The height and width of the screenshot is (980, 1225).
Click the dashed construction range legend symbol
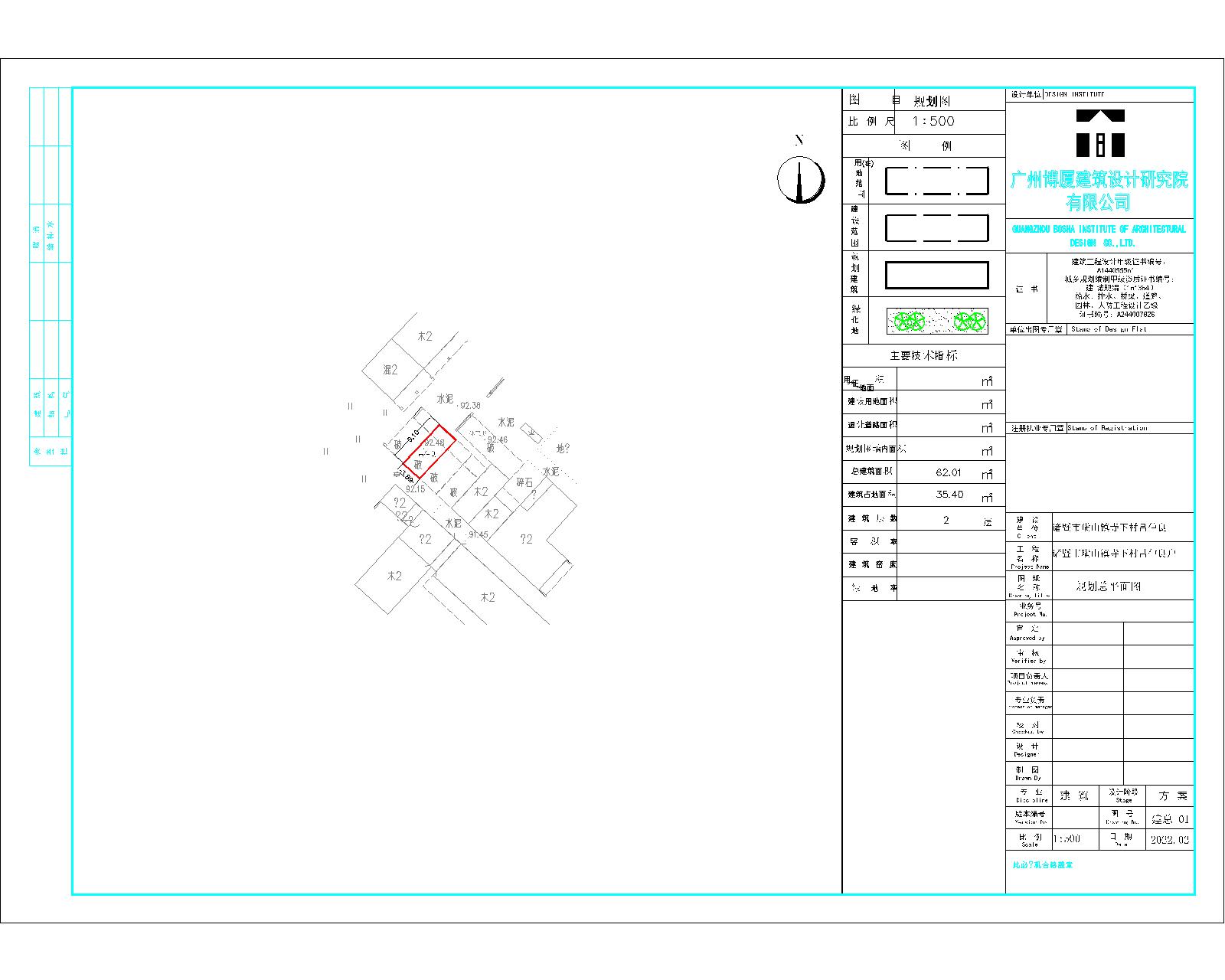tap(936, 228)
